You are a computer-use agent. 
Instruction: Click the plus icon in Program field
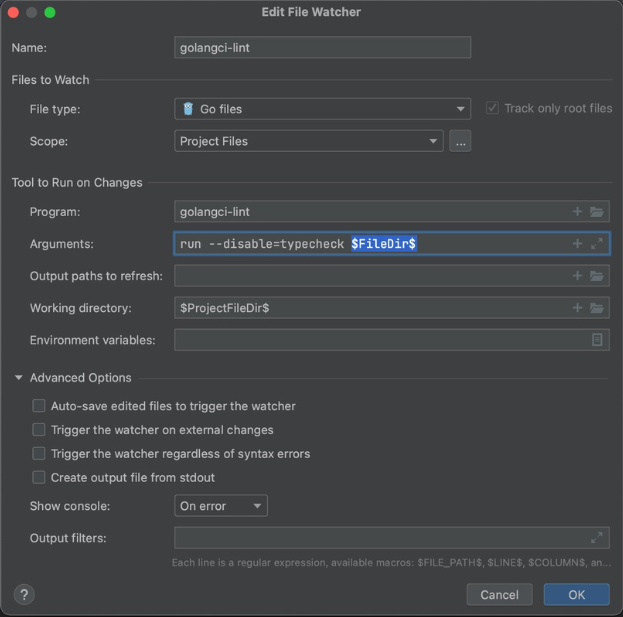[x=577, y=212]
